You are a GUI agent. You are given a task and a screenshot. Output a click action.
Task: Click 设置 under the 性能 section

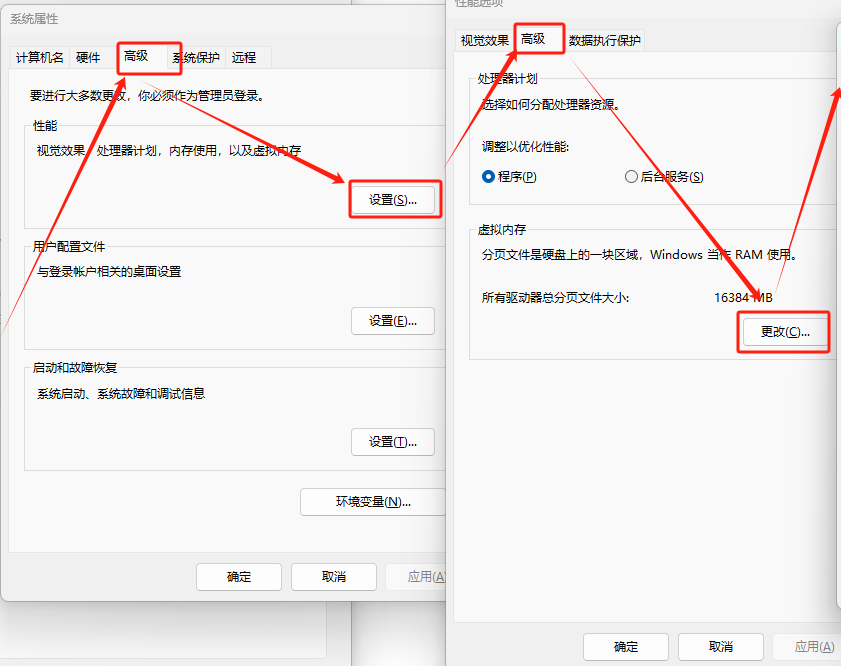[394, 200]
